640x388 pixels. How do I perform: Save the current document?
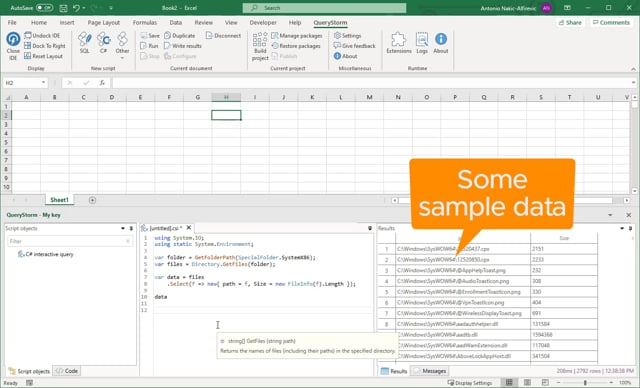click(150, 35)
